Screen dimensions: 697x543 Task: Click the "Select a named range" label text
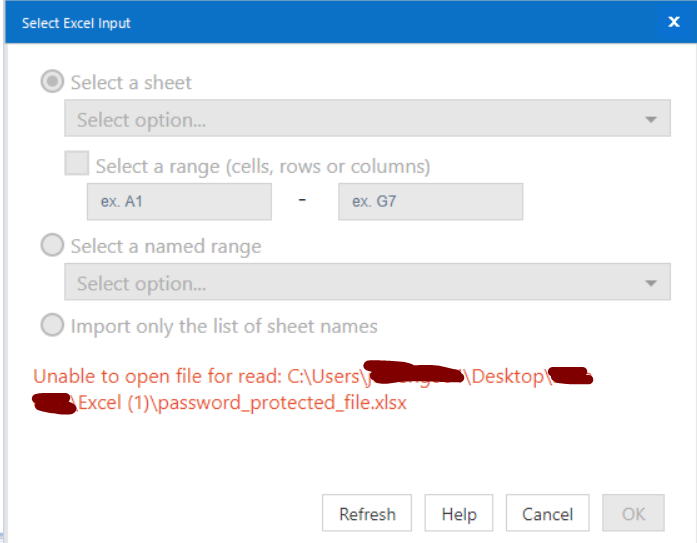point(166,246)
